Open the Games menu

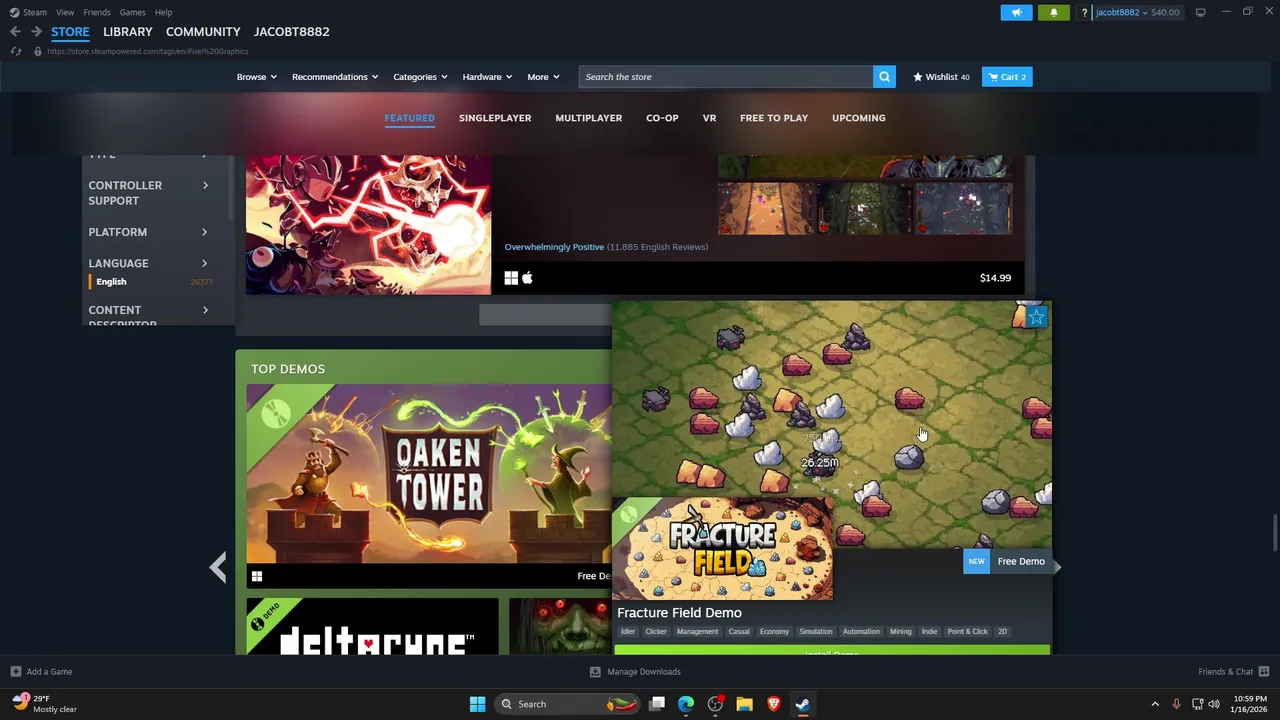(132, 12)
